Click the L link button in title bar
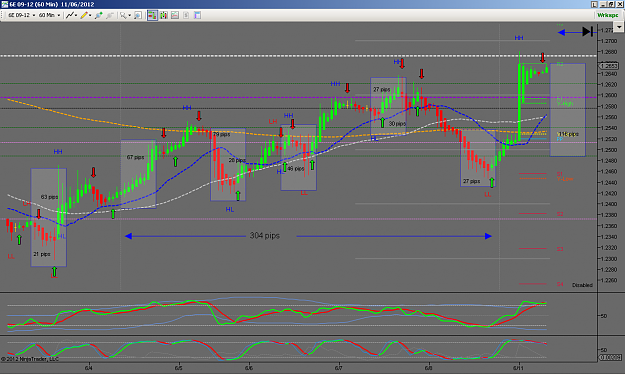 coord(594,4)
